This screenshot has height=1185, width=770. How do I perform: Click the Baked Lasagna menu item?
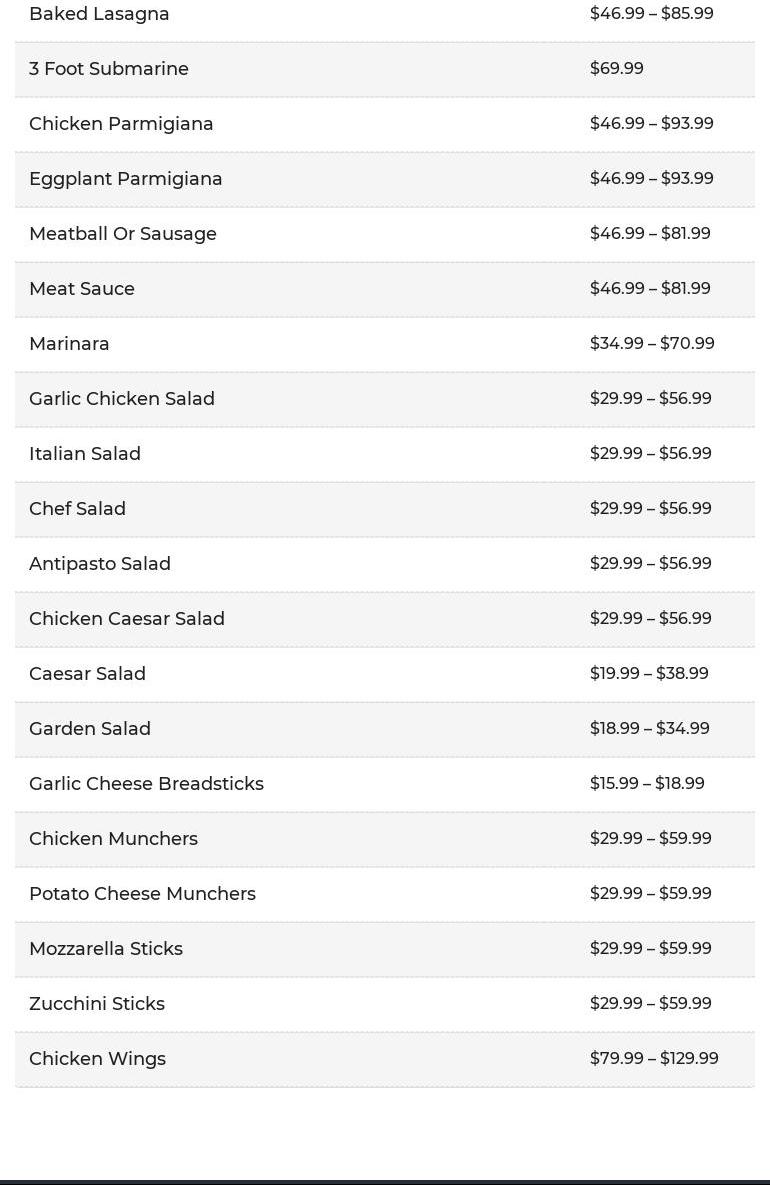[x=99, y=14]
